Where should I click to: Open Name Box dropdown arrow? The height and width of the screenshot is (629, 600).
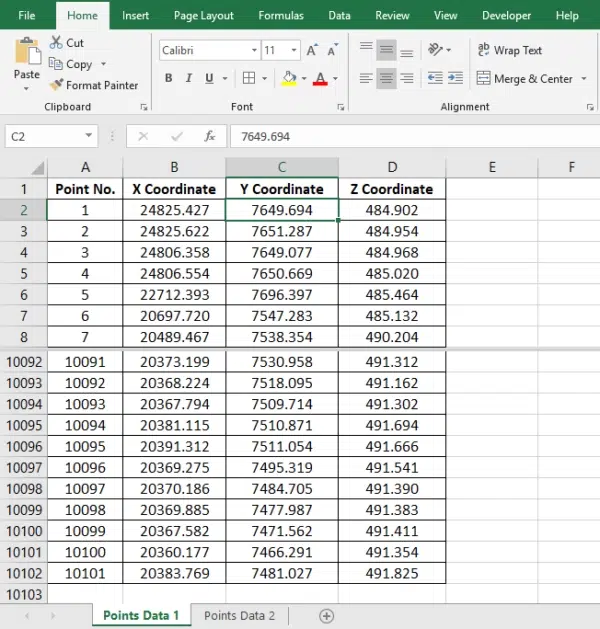coord(89,136)
